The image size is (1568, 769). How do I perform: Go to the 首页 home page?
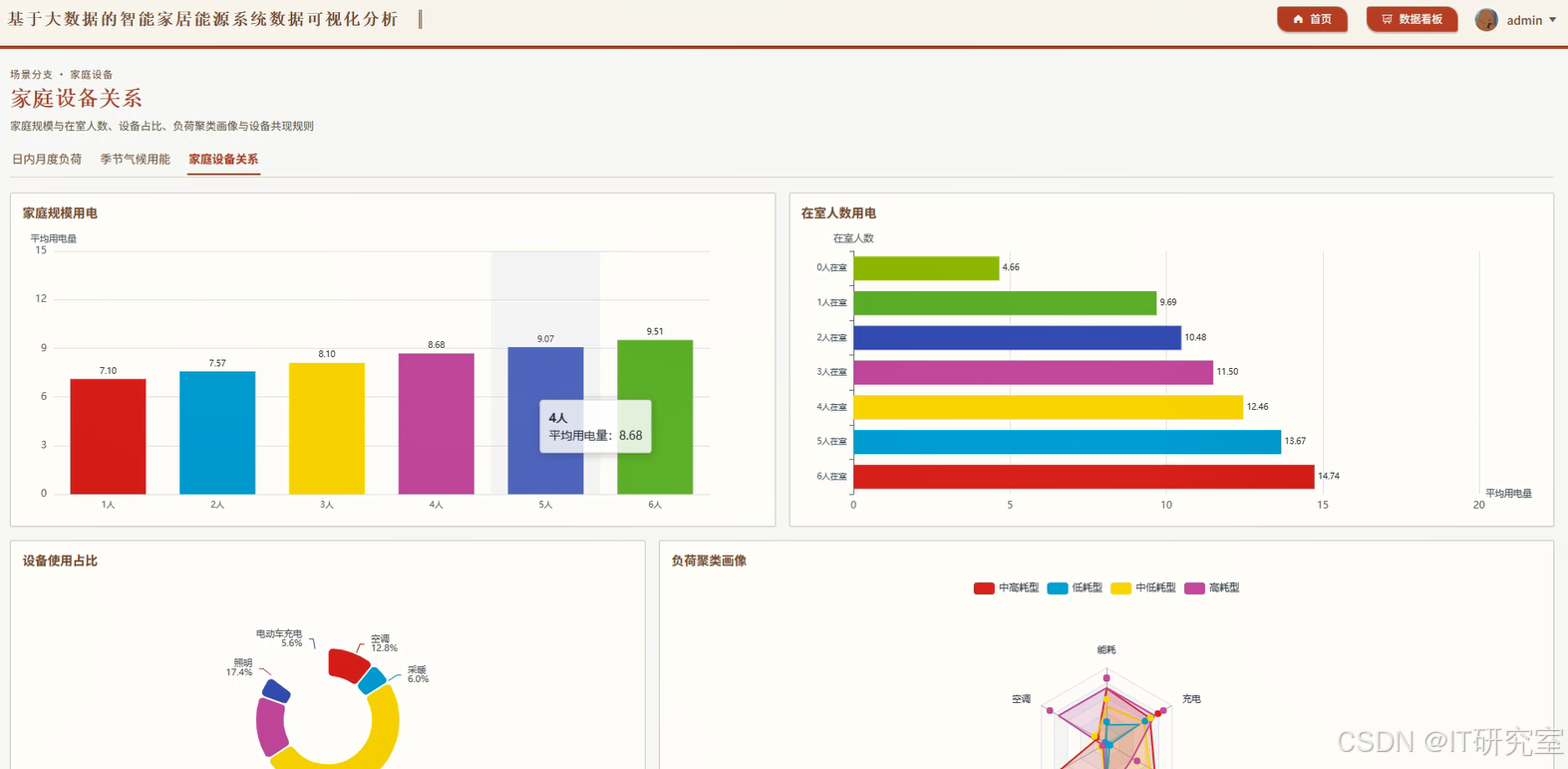pyautogui.click(x=1312, y=19)
